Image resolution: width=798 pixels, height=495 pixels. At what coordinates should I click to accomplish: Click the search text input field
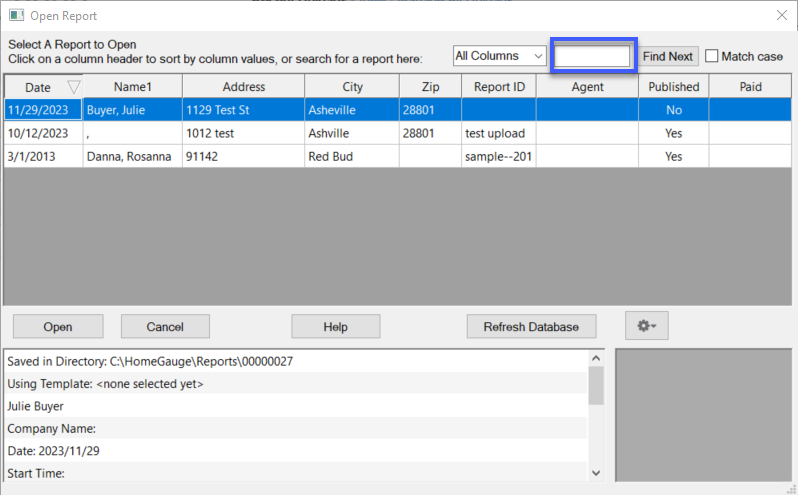point(593,57)
